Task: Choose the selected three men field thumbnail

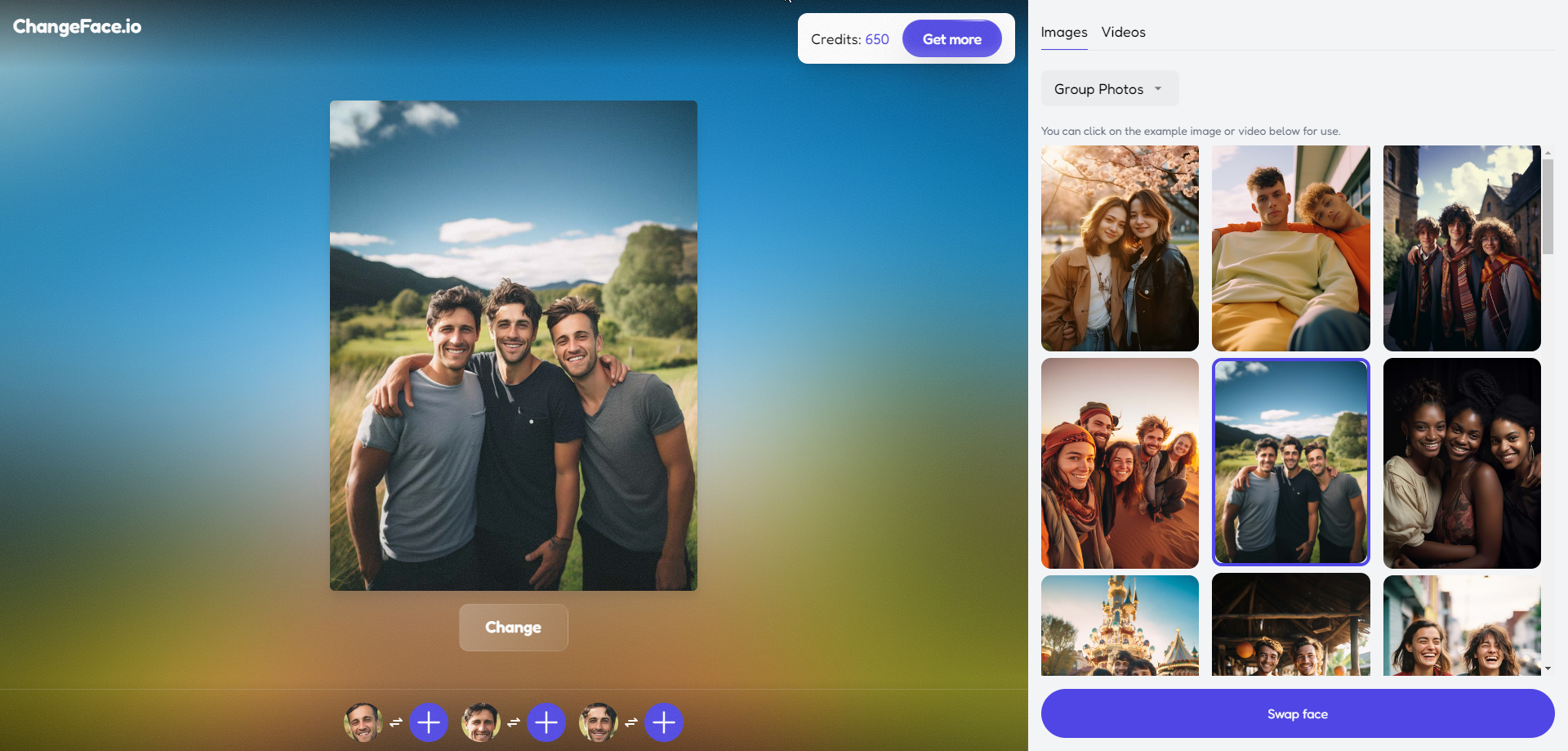Action: (1290, 462)
